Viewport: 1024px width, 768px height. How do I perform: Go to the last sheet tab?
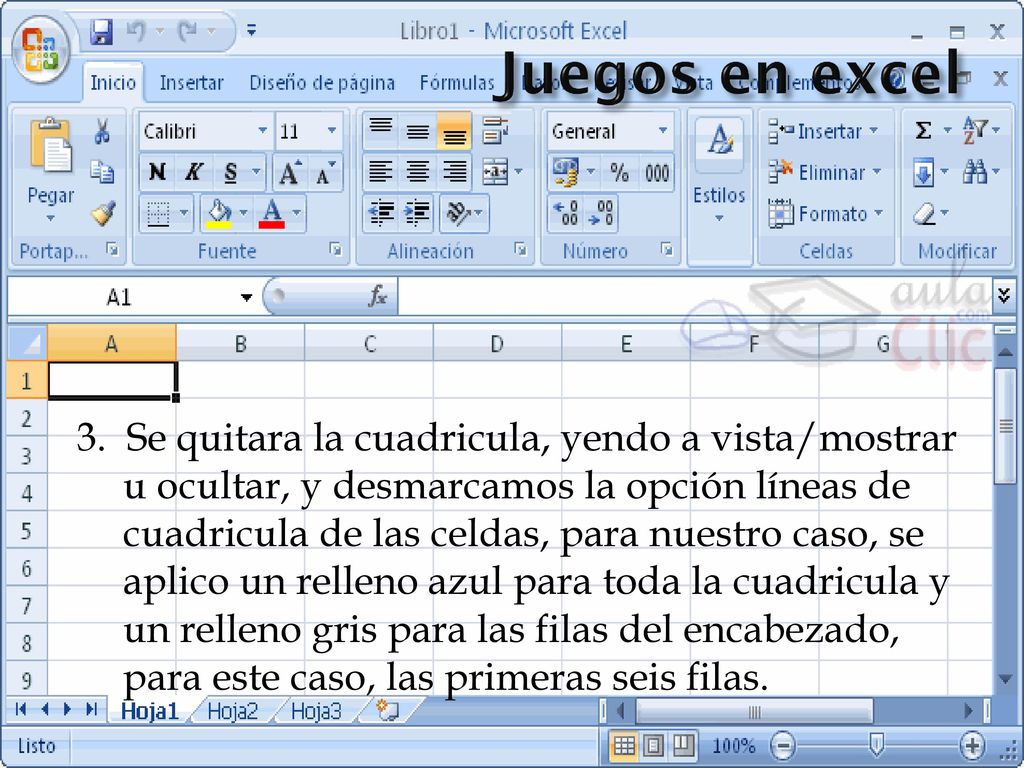[91, 709]
